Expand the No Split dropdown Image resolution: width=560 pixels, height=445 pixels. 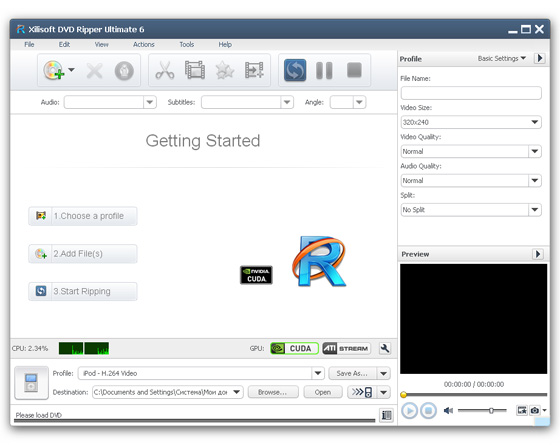coord(471,210)
